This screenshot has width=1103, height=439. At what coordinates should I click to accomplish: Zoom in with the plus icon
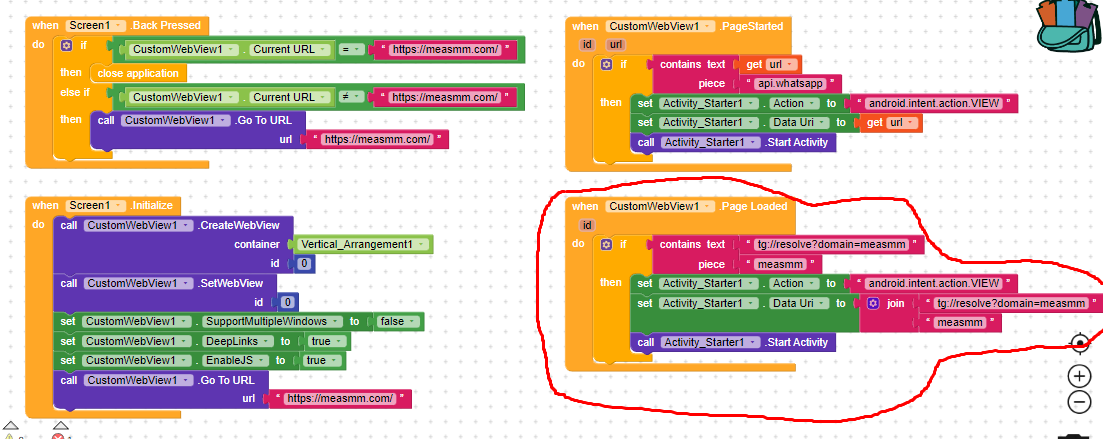tap(1079, 376)
